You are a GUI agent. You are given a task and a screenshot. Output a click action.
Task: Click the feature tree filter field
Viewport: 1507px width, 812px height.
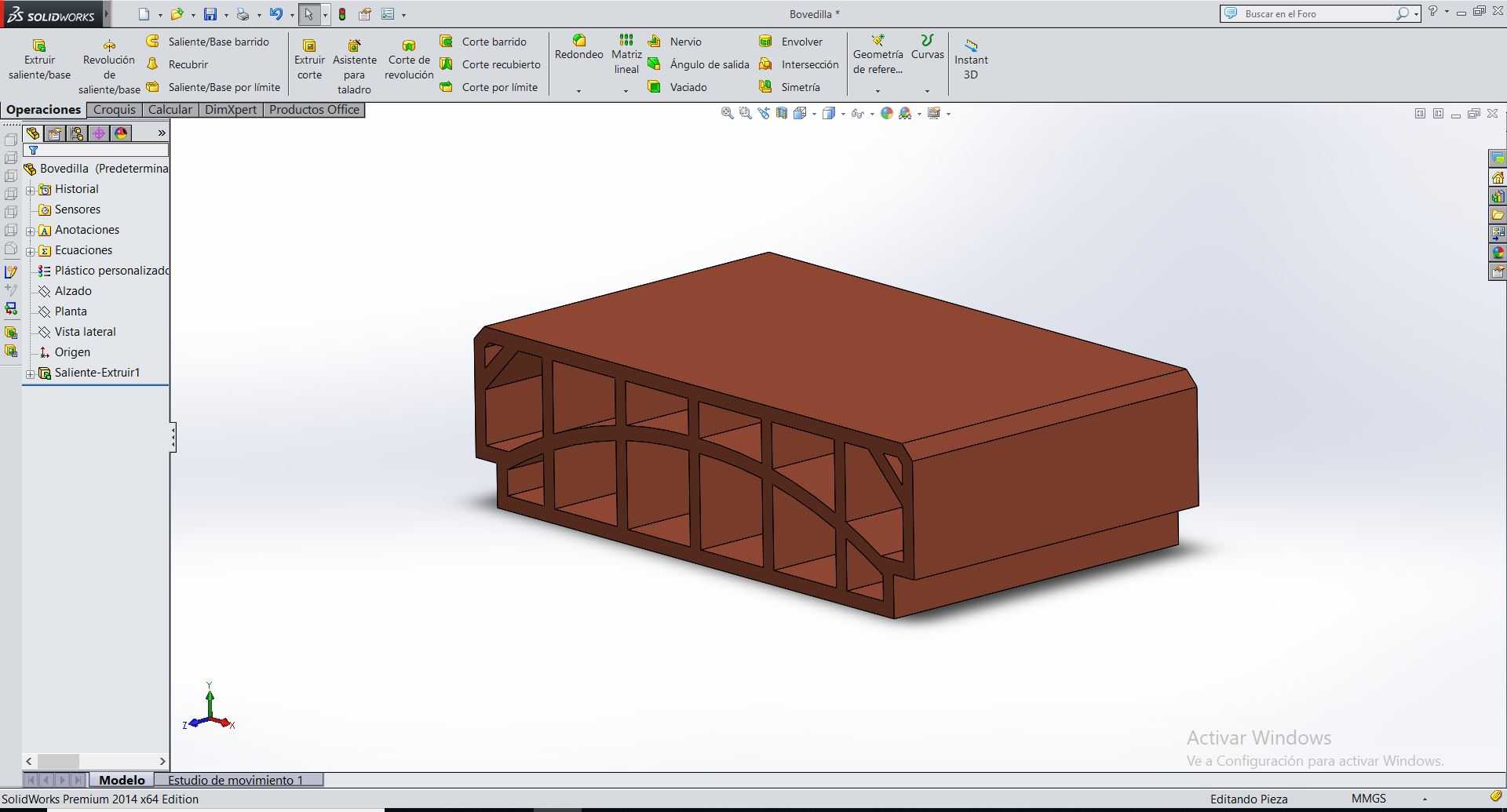[97, 150]
